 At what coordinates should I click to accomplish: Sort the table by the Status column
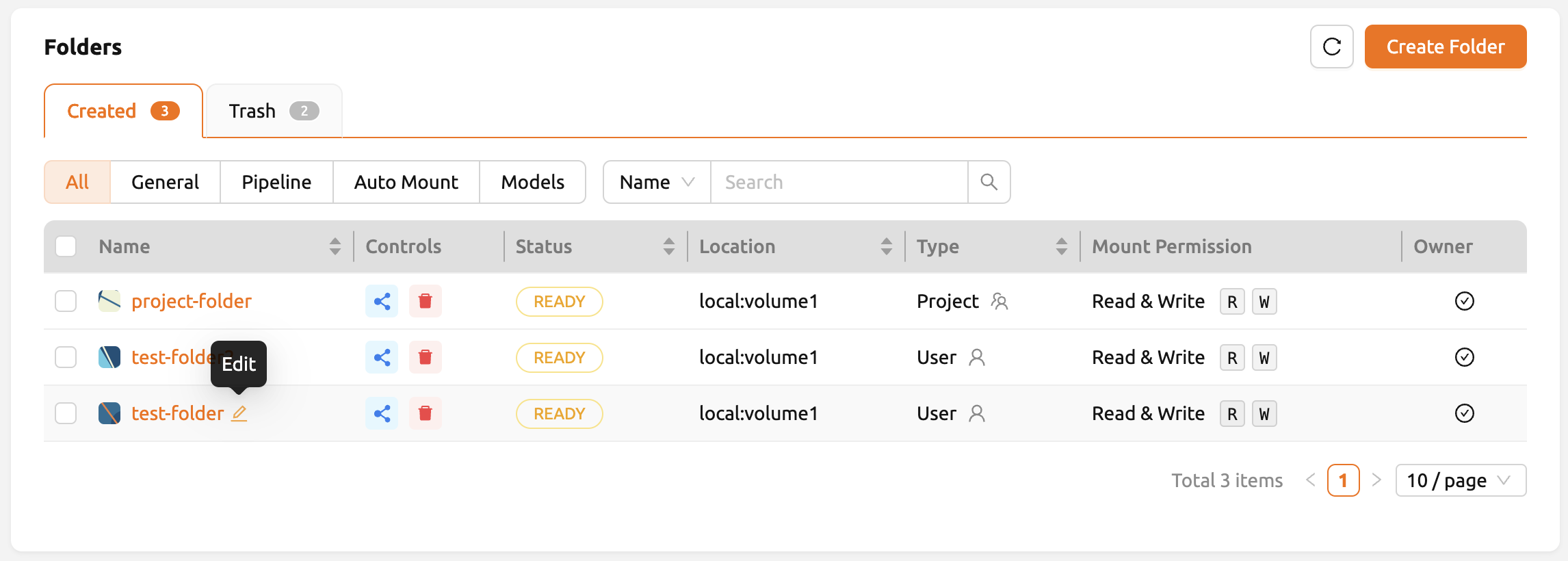[668, 246]
